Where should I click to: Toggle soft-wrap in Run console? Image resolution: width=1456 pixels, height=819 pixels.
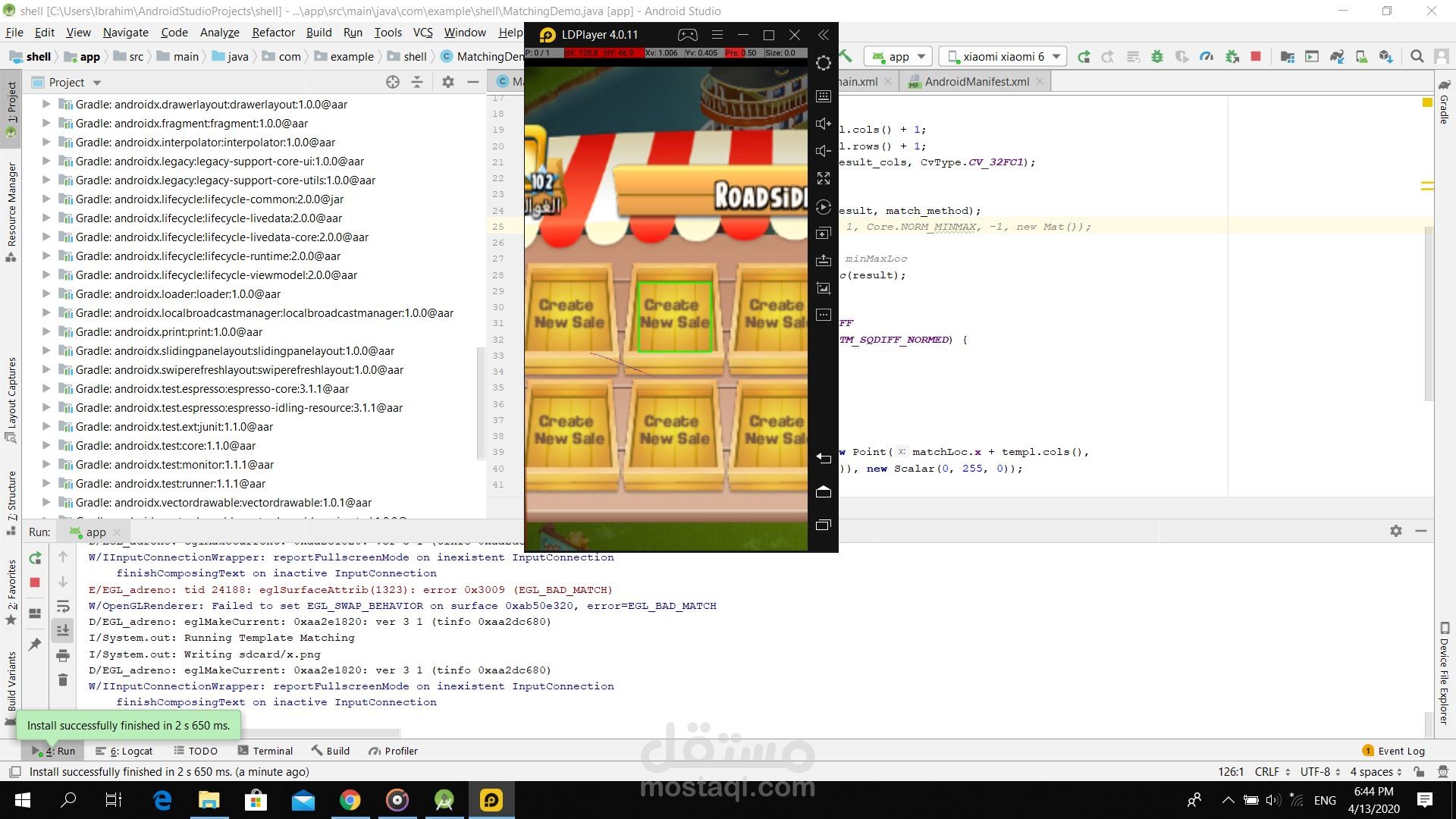click(63, 606)
